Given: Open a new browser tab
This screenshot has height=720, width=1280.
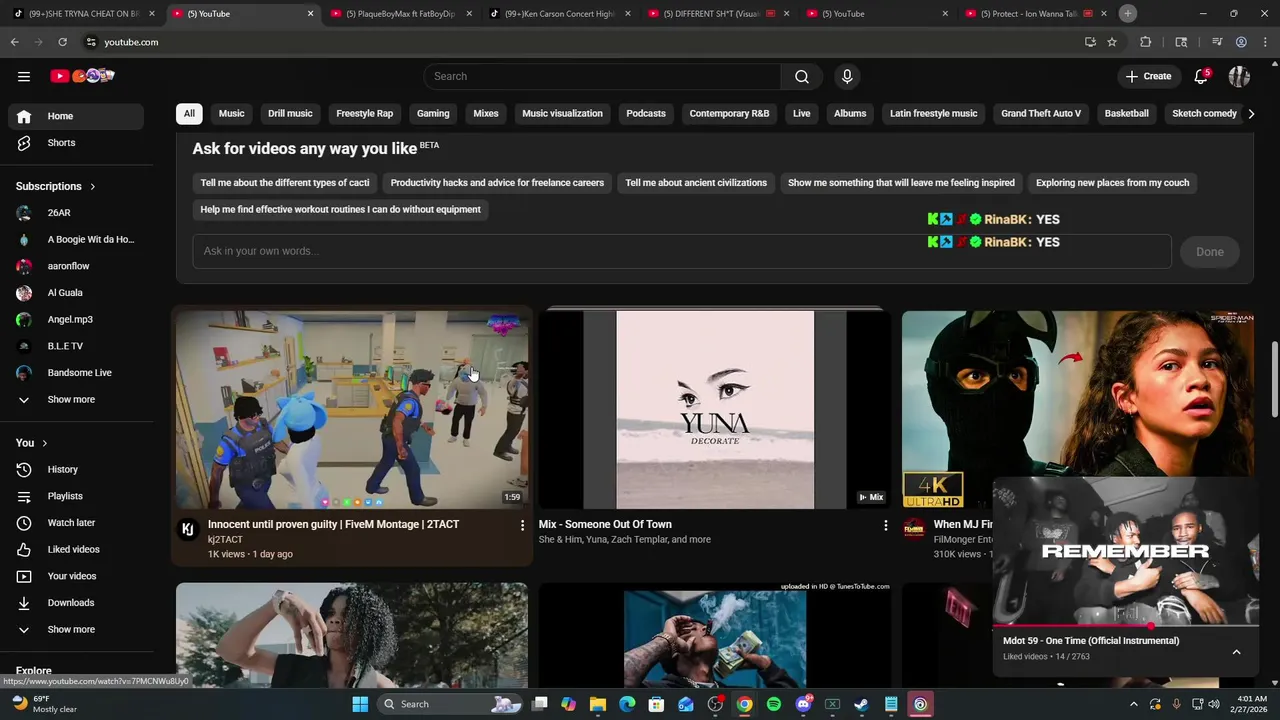Looking at the screenshot, I should 1127,14.
